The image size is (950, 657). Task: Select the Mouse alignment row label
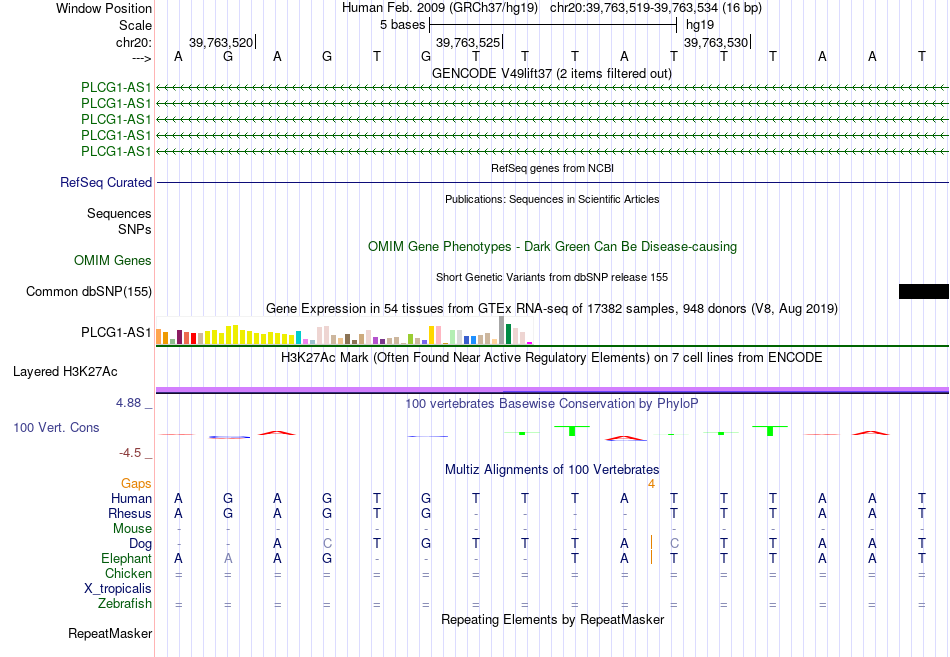(132, 529)
